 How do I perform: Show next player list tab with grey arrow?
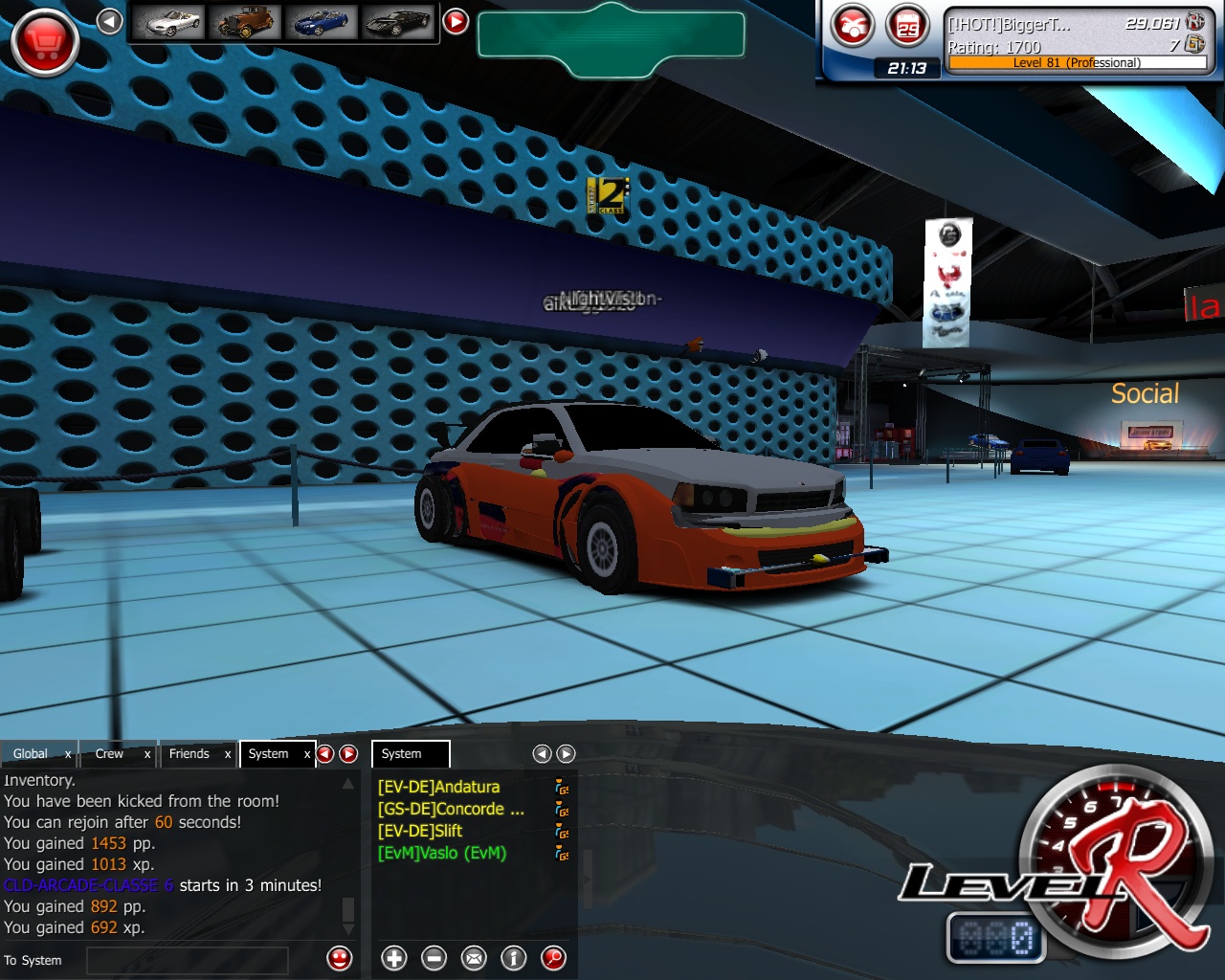point(567,754)
